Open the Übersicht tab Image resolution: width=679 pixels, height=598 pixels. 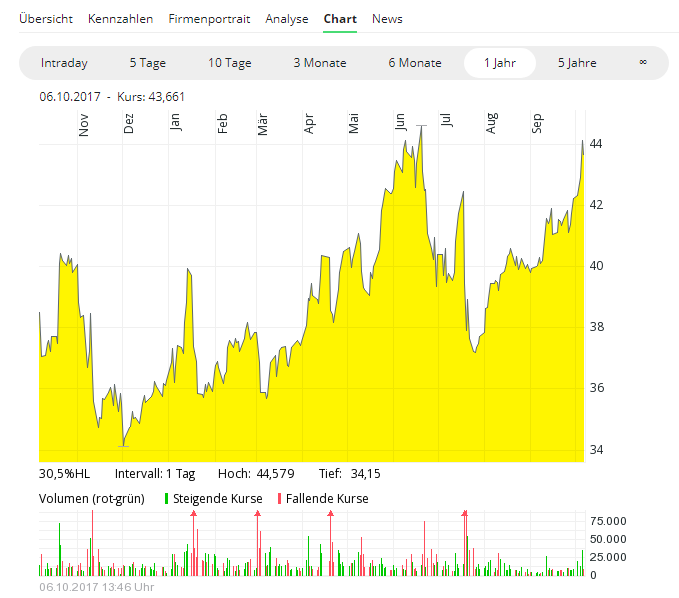pos(46,19)
